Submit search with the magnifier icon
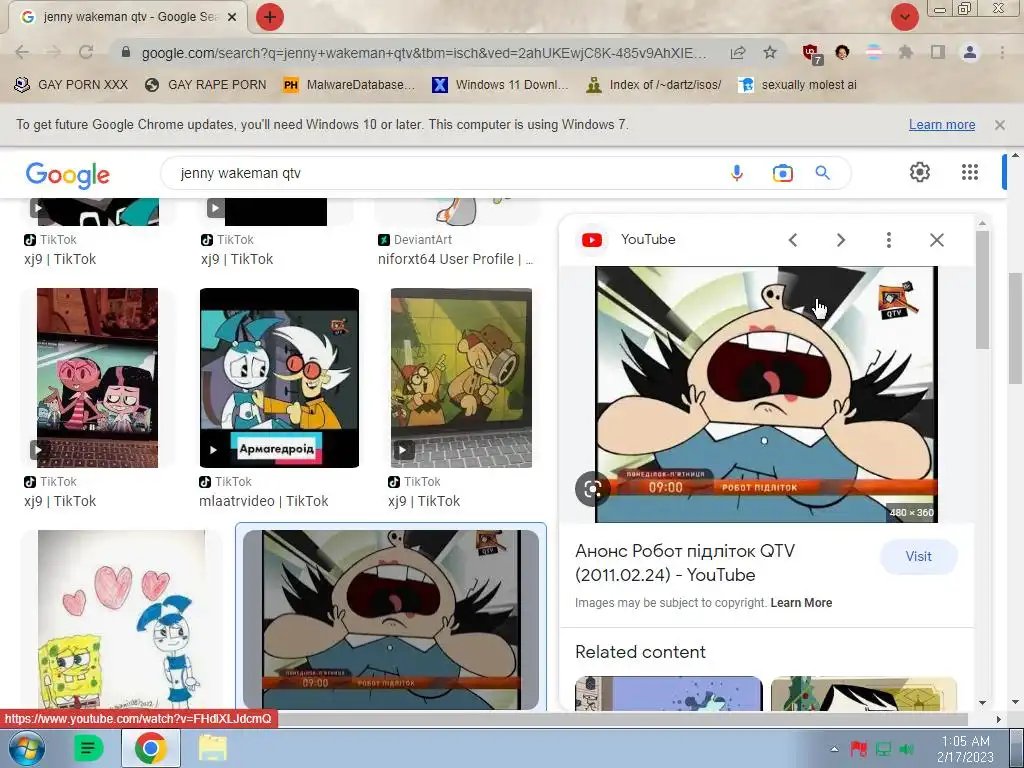Viewport: 1024px width, 768px height. (x=823, y=173)
